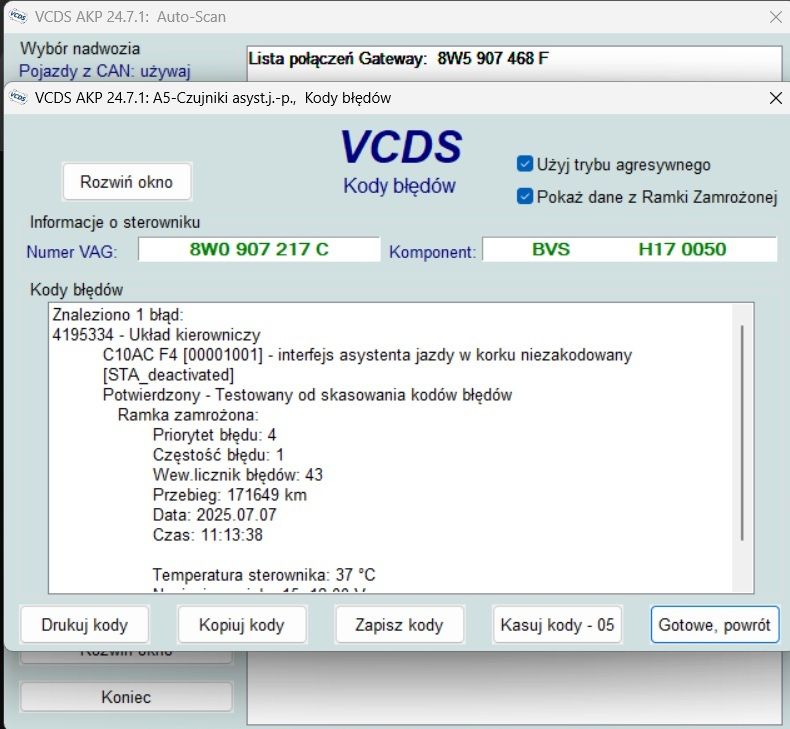Click the Ramka zamrożona heading line

point(188,415)
